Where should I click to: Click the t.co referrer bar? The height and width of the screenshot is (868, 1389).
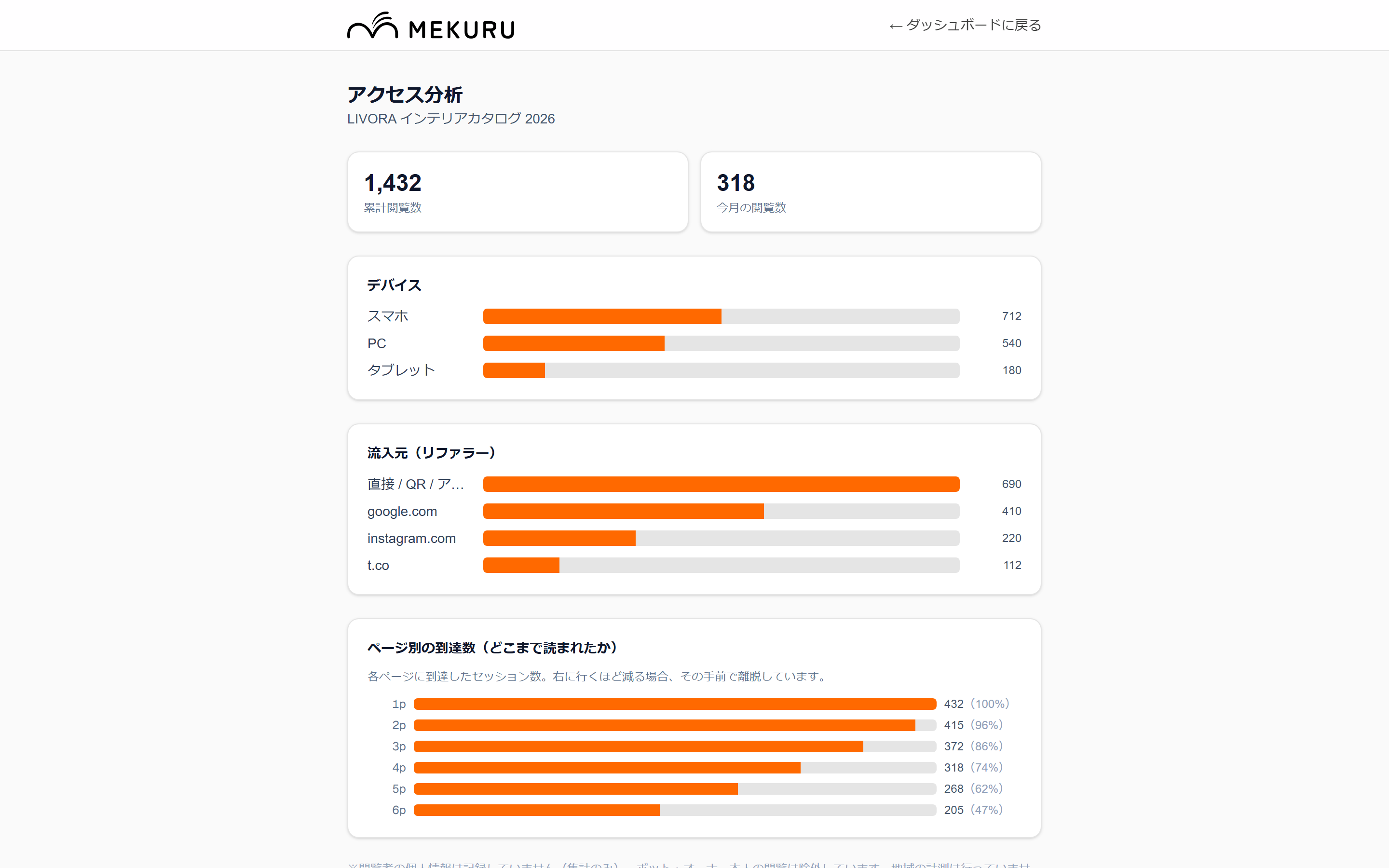pos(721,566)
